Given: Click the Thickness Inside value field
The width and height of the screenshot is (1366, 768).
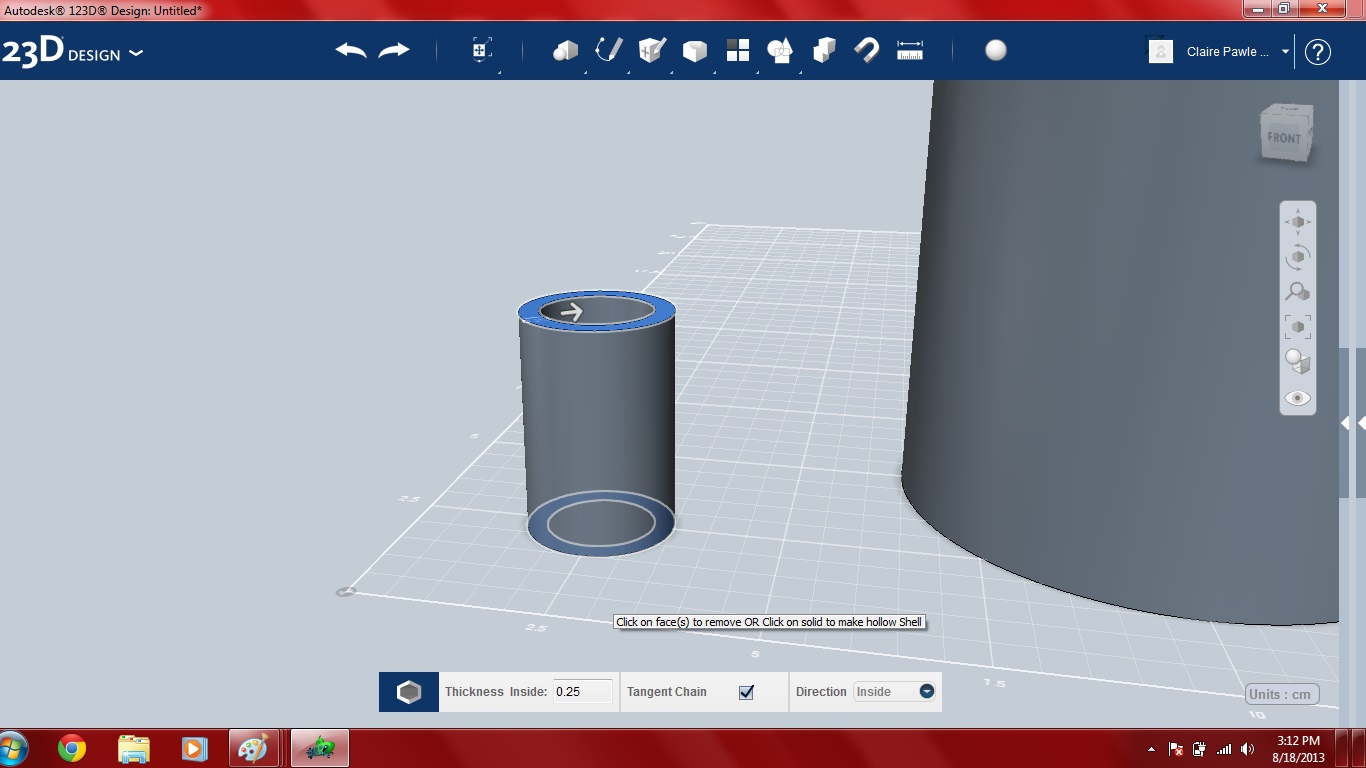Looking at the screenshot, I should 582,691.
